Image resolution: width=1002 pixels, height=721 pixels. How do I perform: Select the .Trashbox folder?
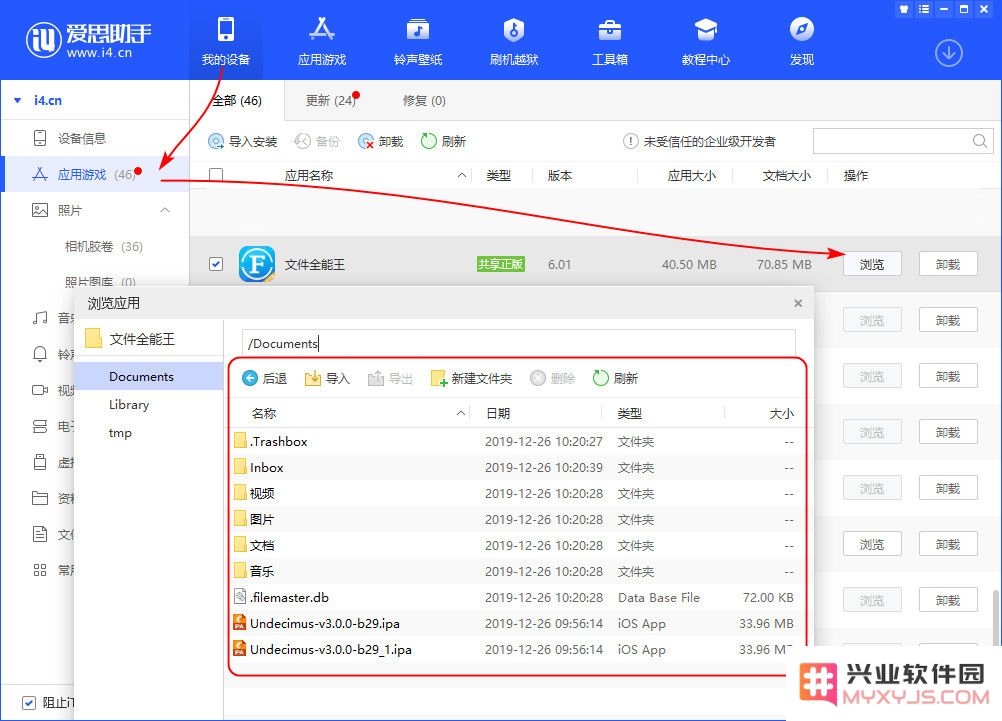[514, 442]
